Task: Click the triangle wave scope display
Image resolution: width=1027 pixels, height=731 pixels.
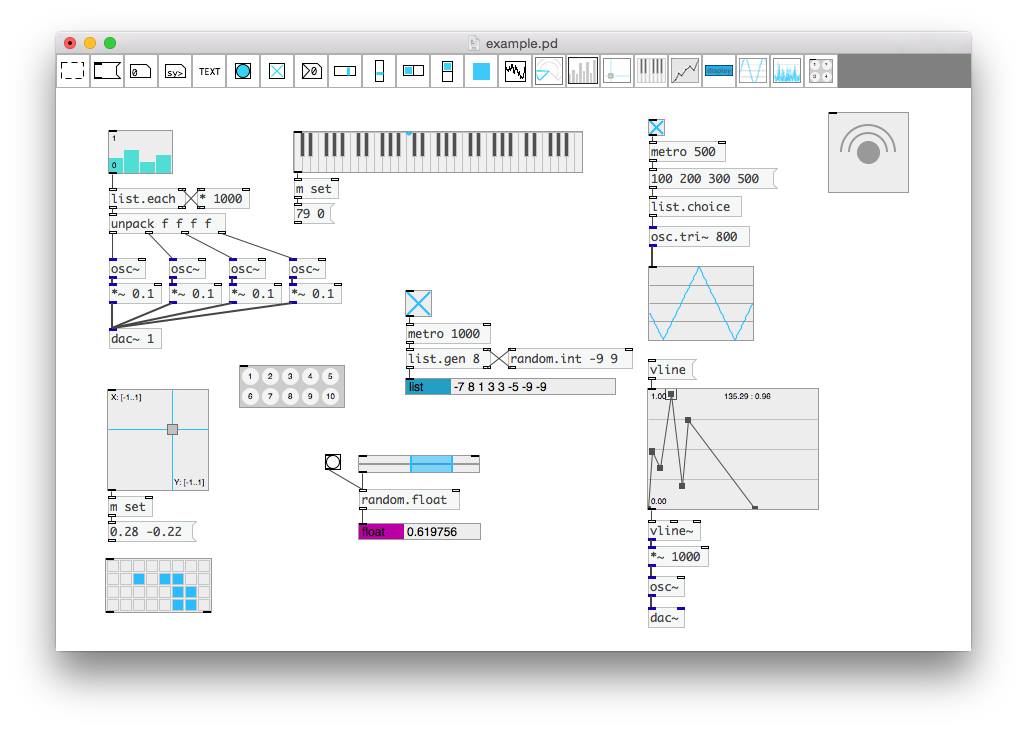Action: pyautogui.click(x=701, y=303)
